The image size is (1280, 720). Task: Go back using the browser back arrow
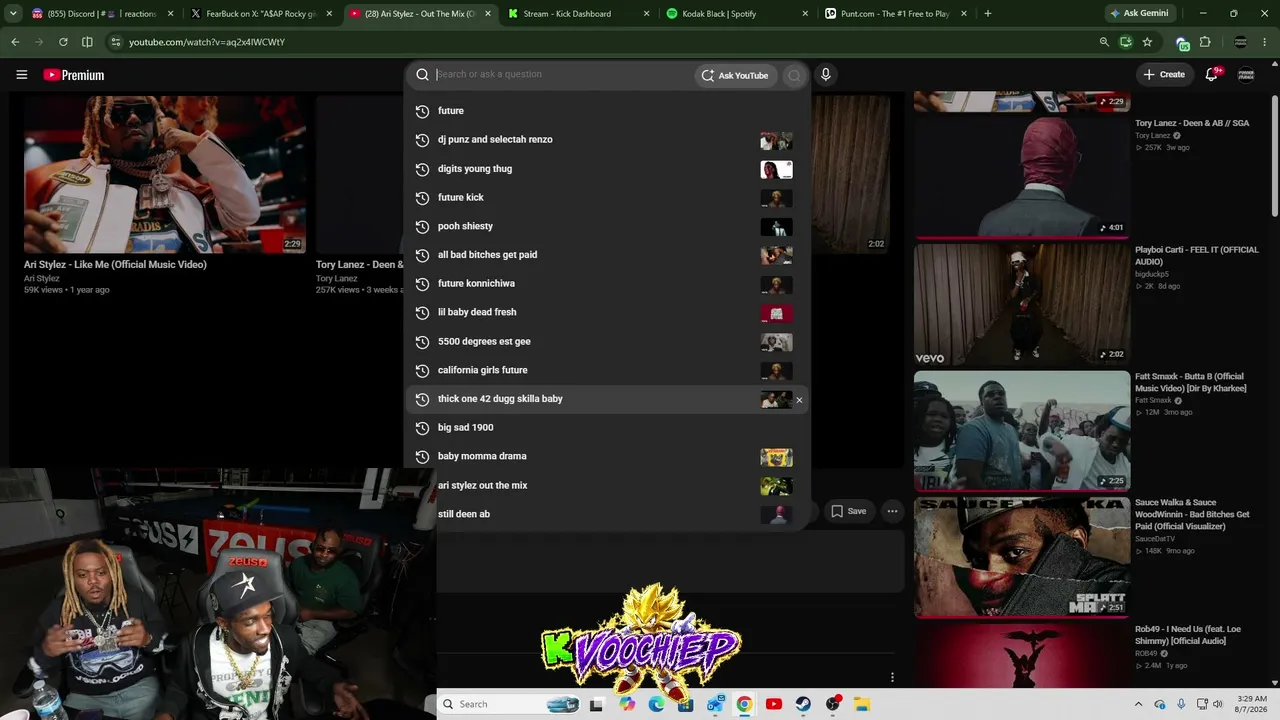(15, 42)
